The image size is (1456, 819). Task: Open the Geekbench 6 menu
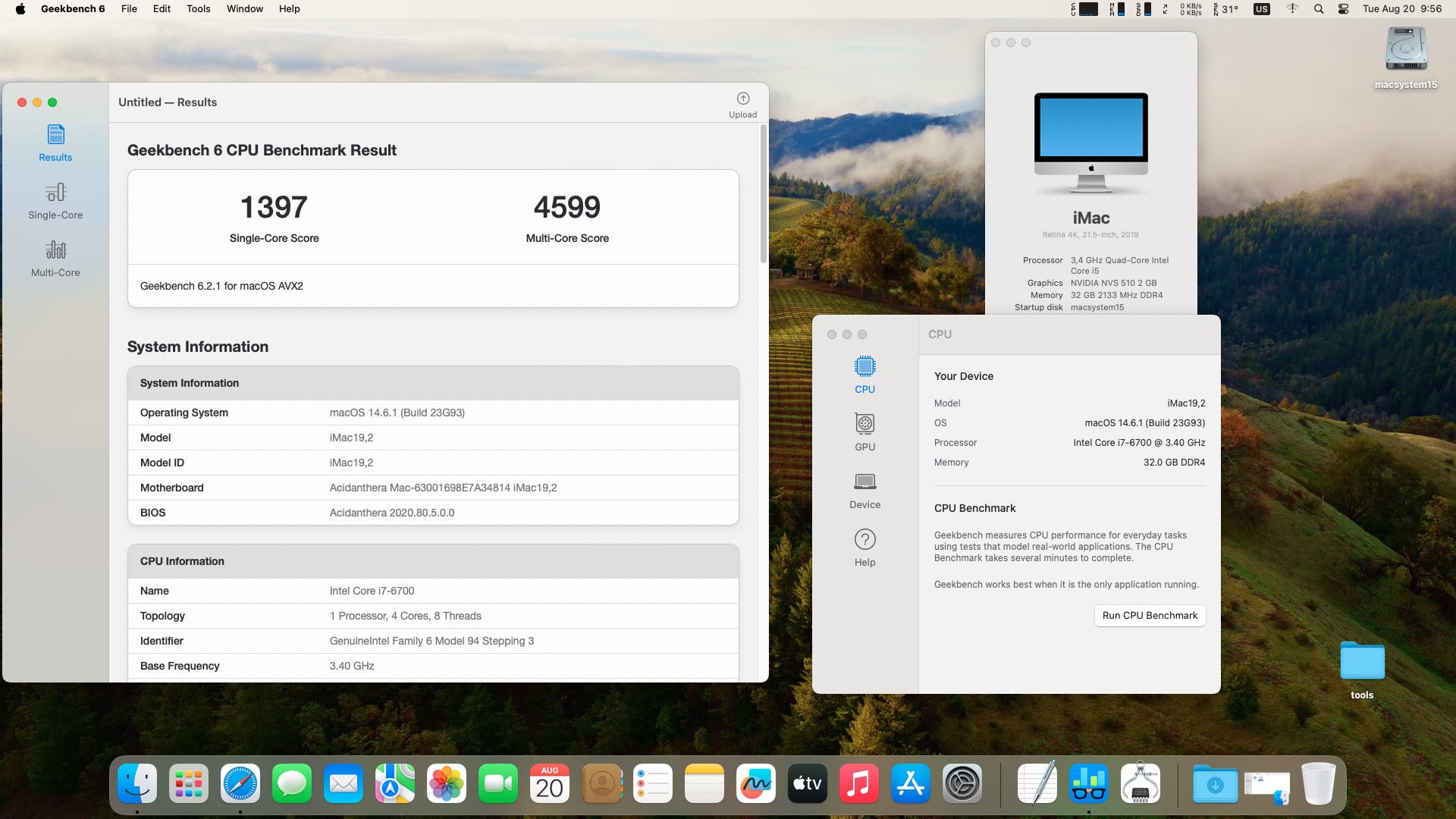pos(73,9)
